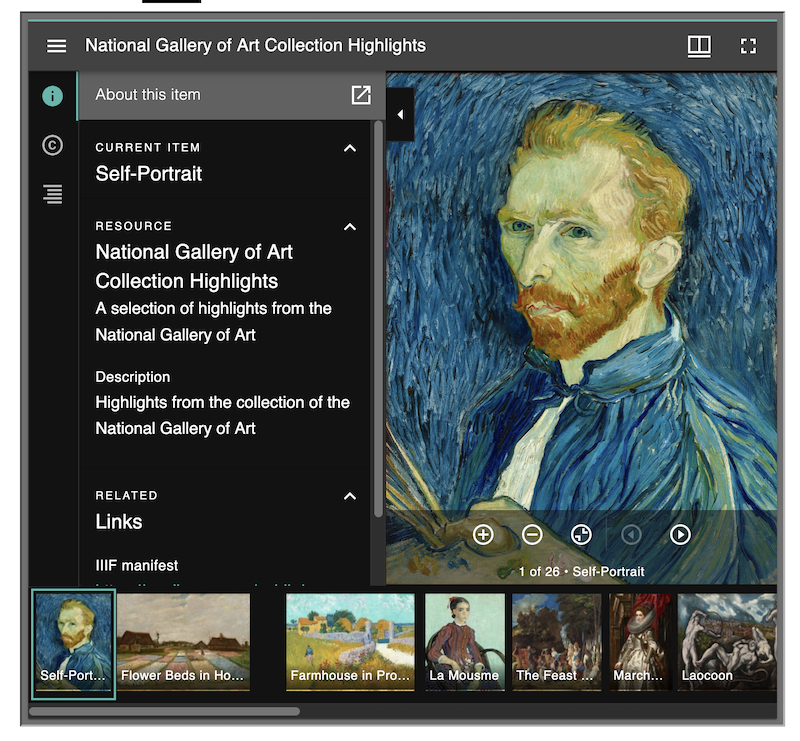Advance to next canvas with right arrow
800x741 pixels.
click(x=680, y=535)
